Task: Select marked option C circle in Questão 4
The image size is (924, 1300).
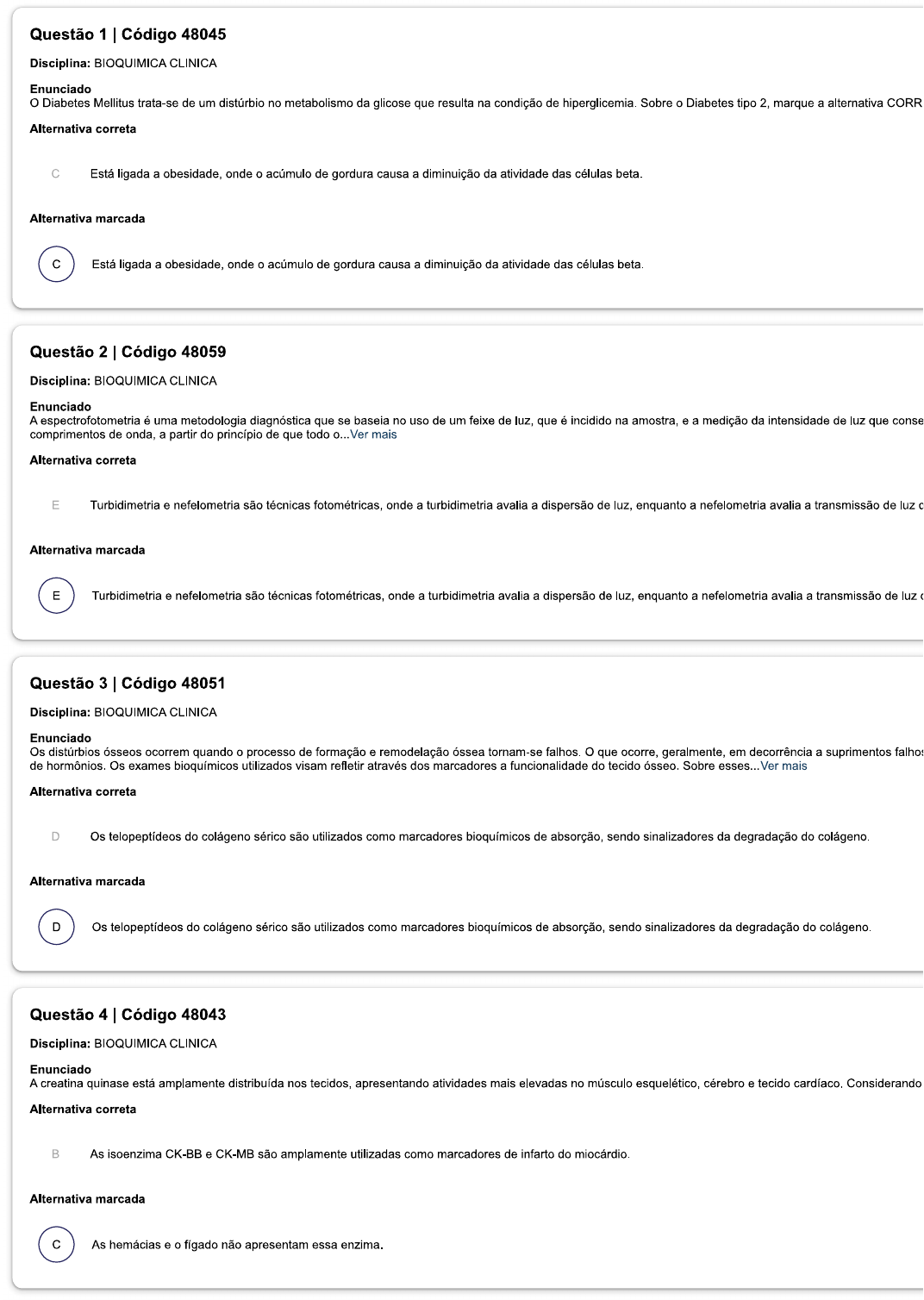Action: click(56, 1245)
